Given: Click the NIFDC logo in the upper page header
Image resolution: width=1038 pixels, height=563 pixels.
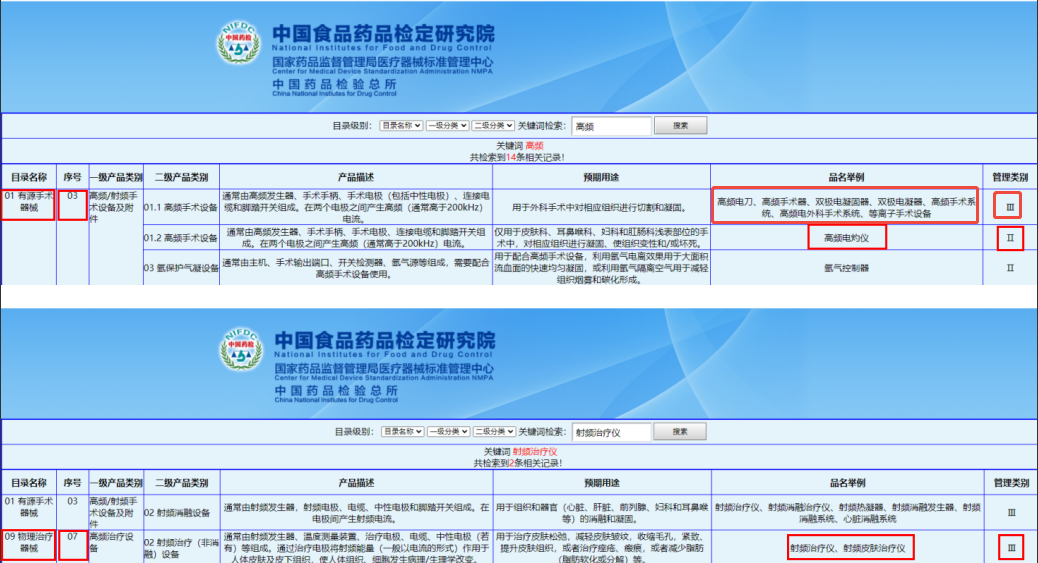Looking at the screenshot, I should coord(239,45).
